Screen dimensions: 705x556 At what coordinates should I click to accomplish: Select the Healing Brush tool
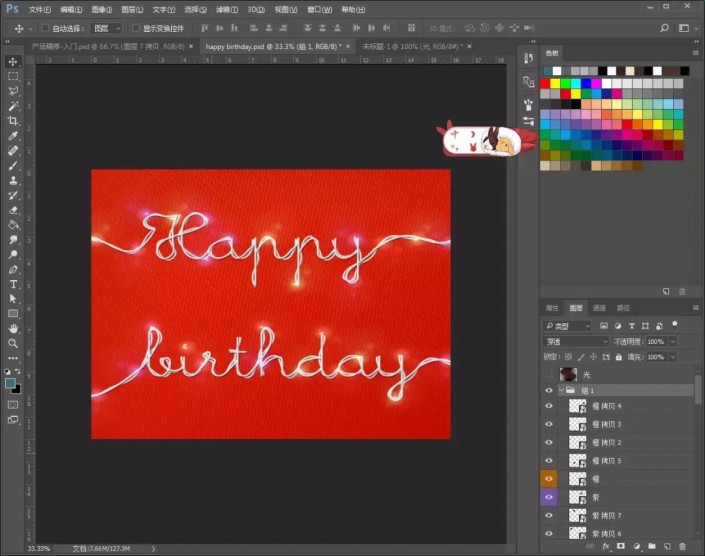13,151
